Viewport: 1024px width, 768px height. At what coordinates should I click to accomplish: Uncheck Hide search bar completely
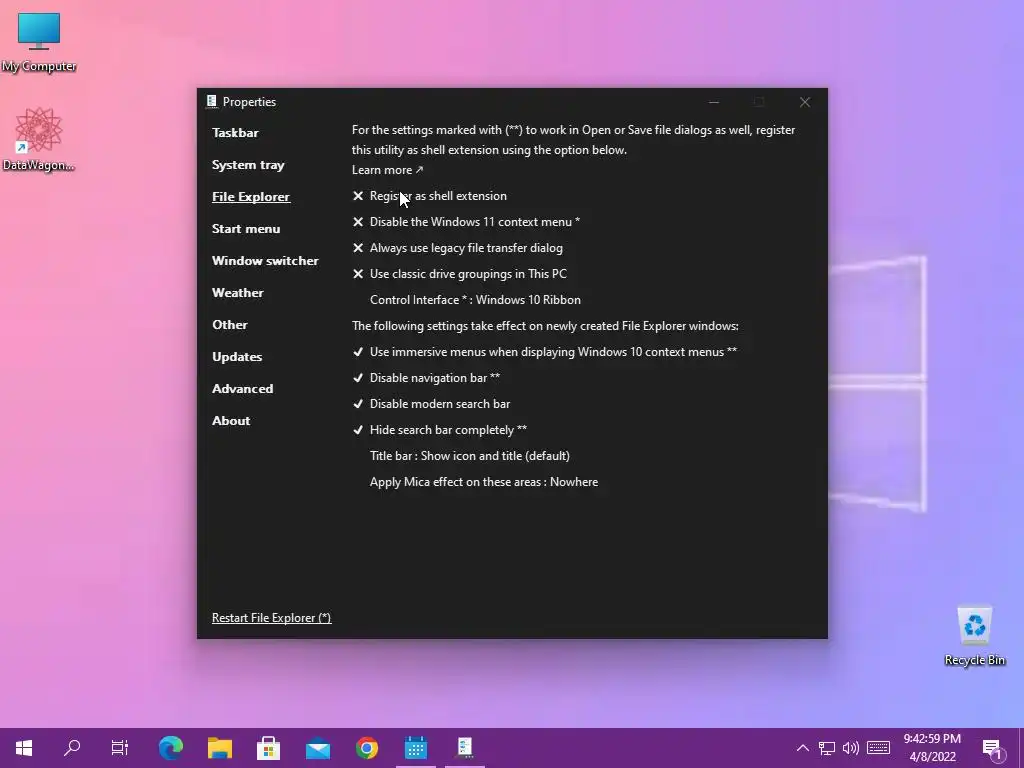[x=440, y=430]
